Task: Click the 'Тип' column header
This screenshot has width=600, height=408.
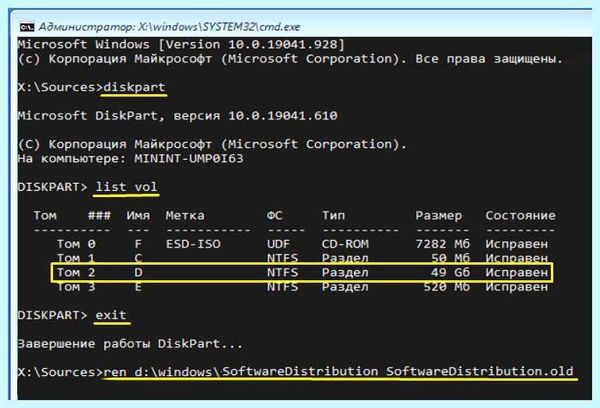Action: click(x=333, y=215)
